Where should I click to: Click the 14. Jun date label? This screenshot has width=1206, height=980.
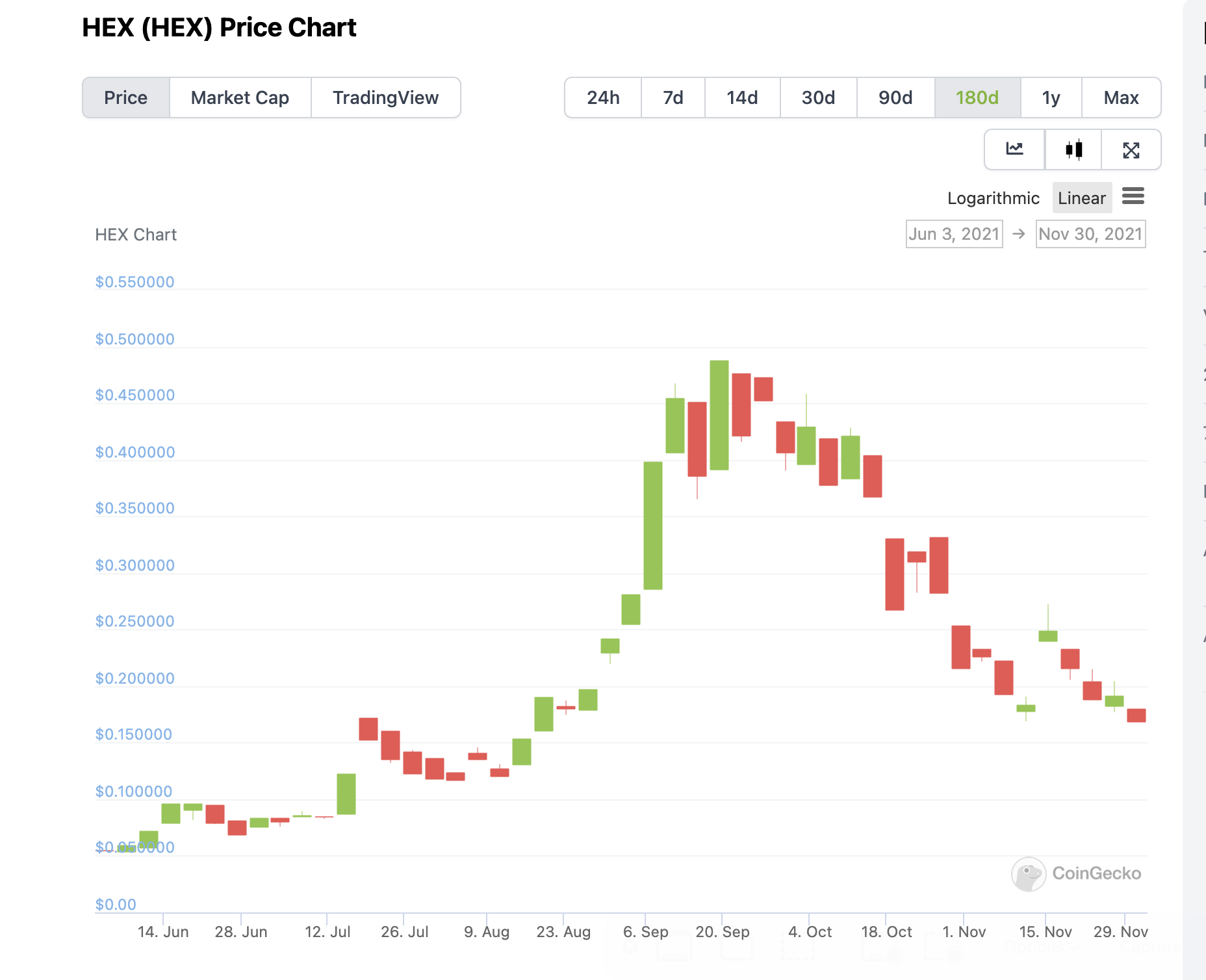[163, 932]
